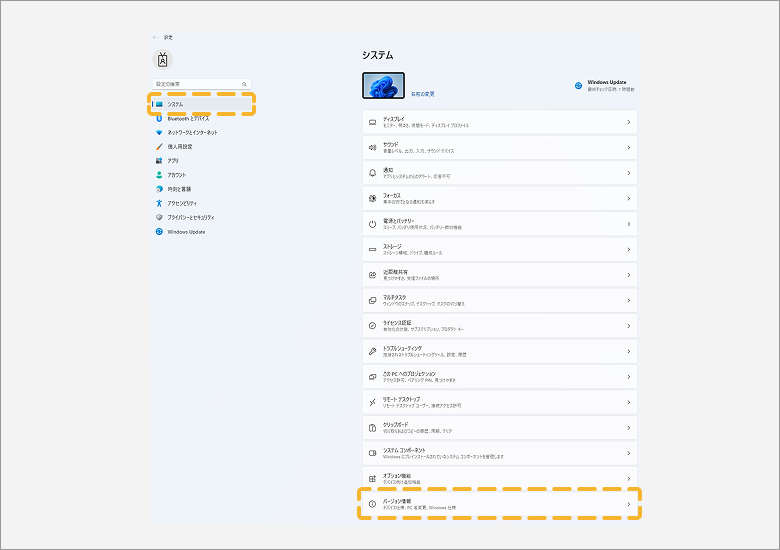Image resolution: width=780 pixels, height=550 pixels.
Task: Click the Windows Update sync icon at top right
Action: click(579, 86)
